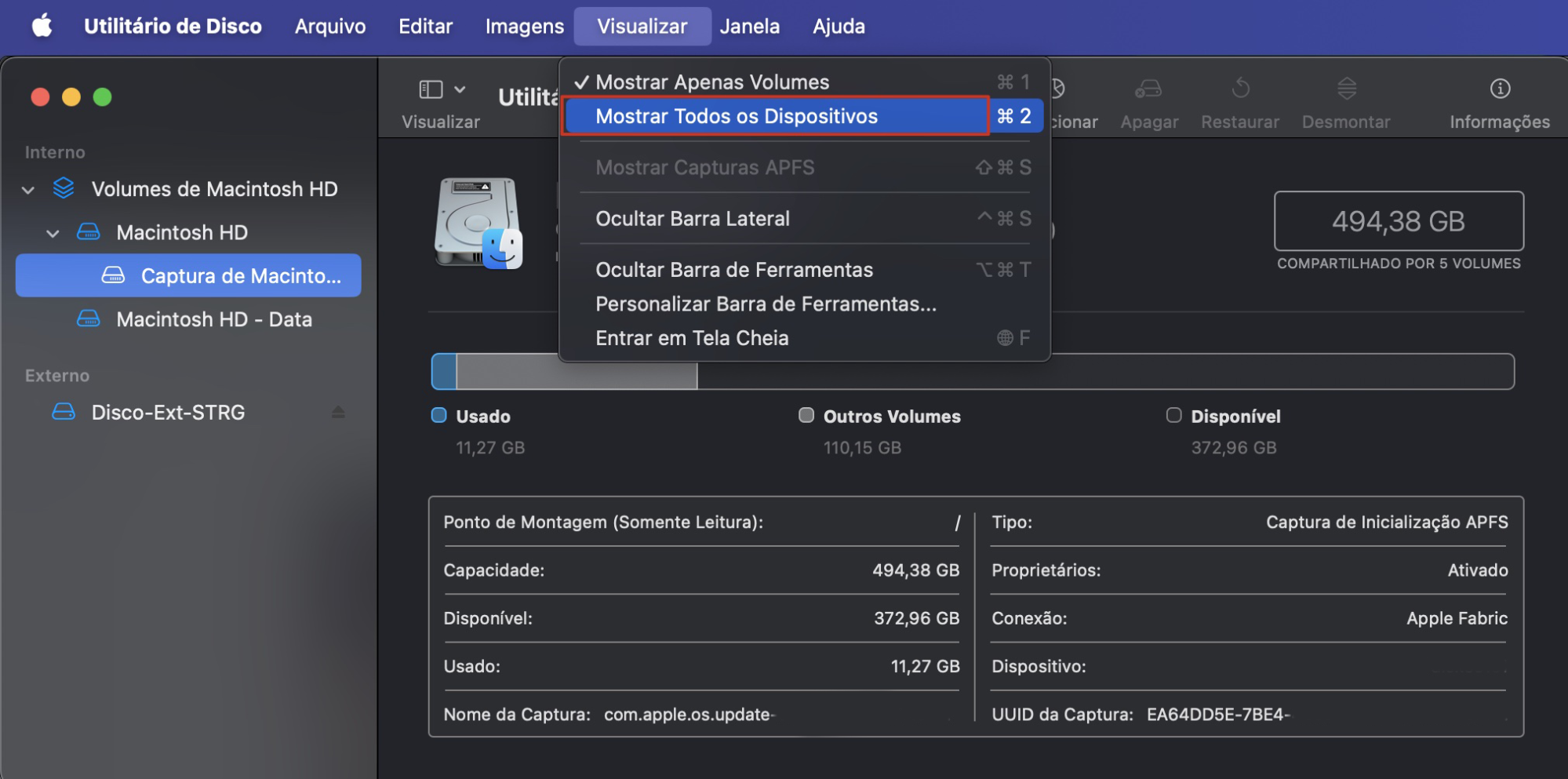
Task: Click the gray other volumes segment of storage bar
Action: click(x=577, y=371)
